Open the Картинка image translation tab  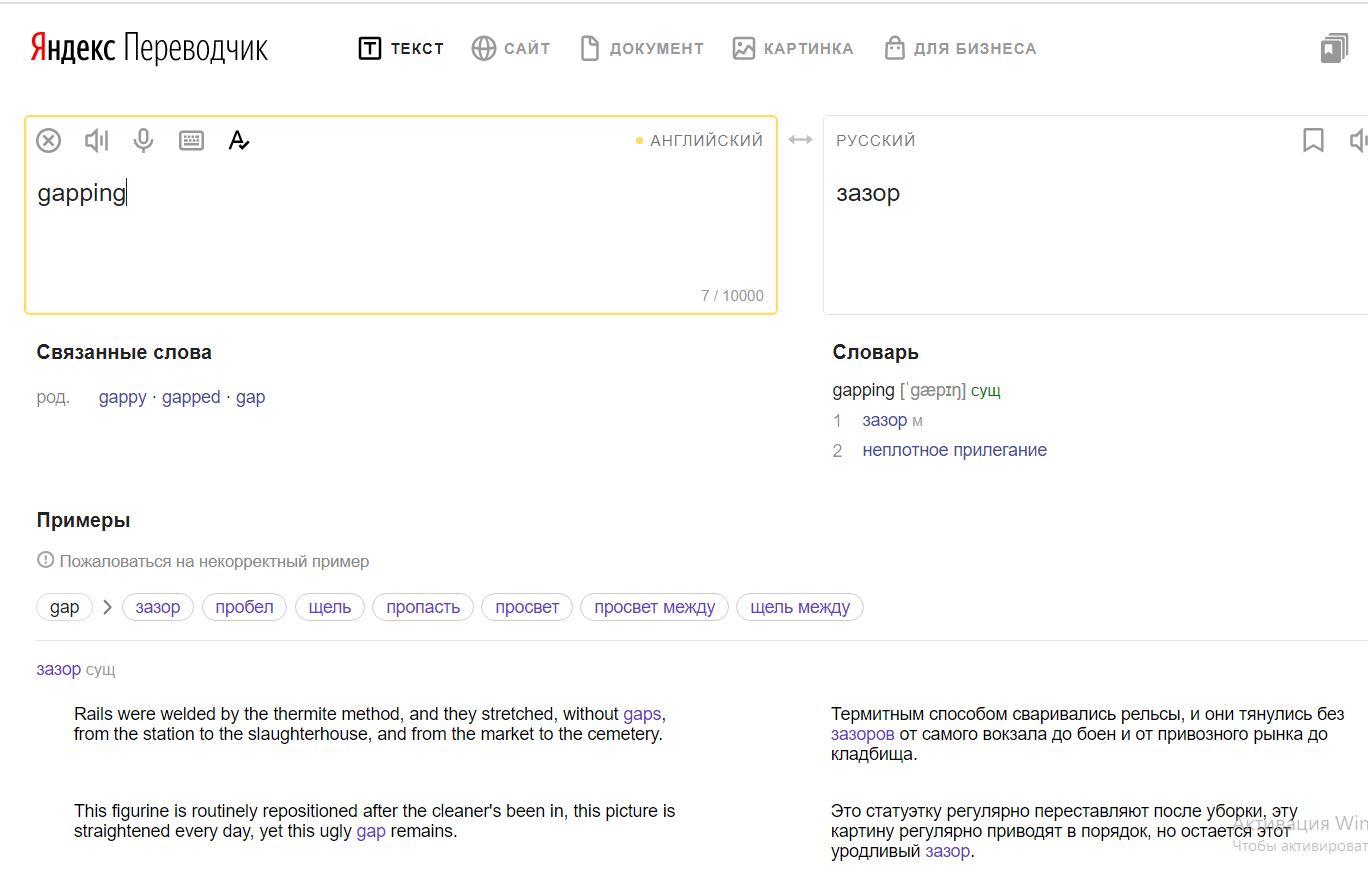point(793,48)
